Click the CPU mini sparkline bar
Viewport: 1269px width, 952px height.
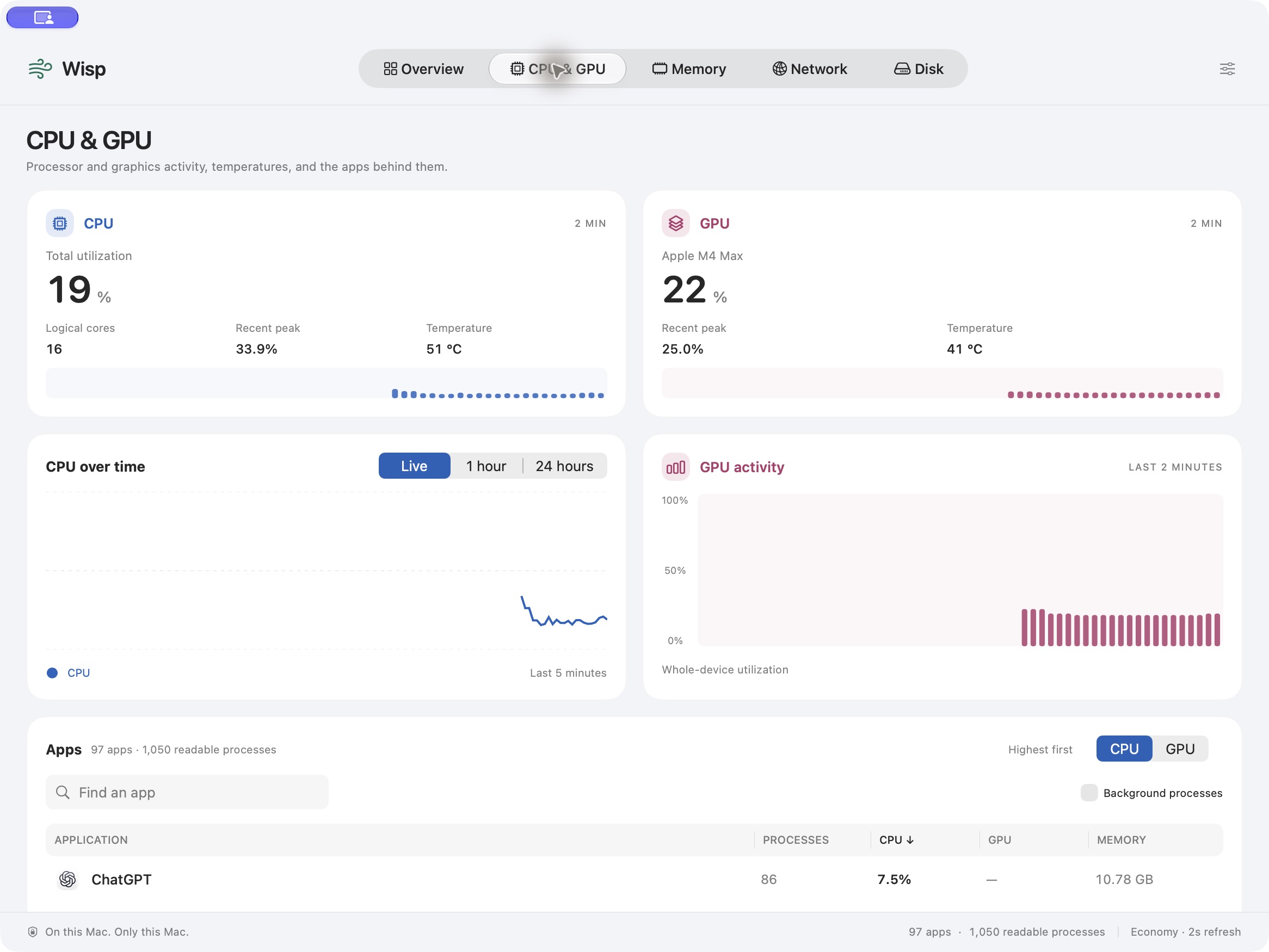[x=327, y=383]
